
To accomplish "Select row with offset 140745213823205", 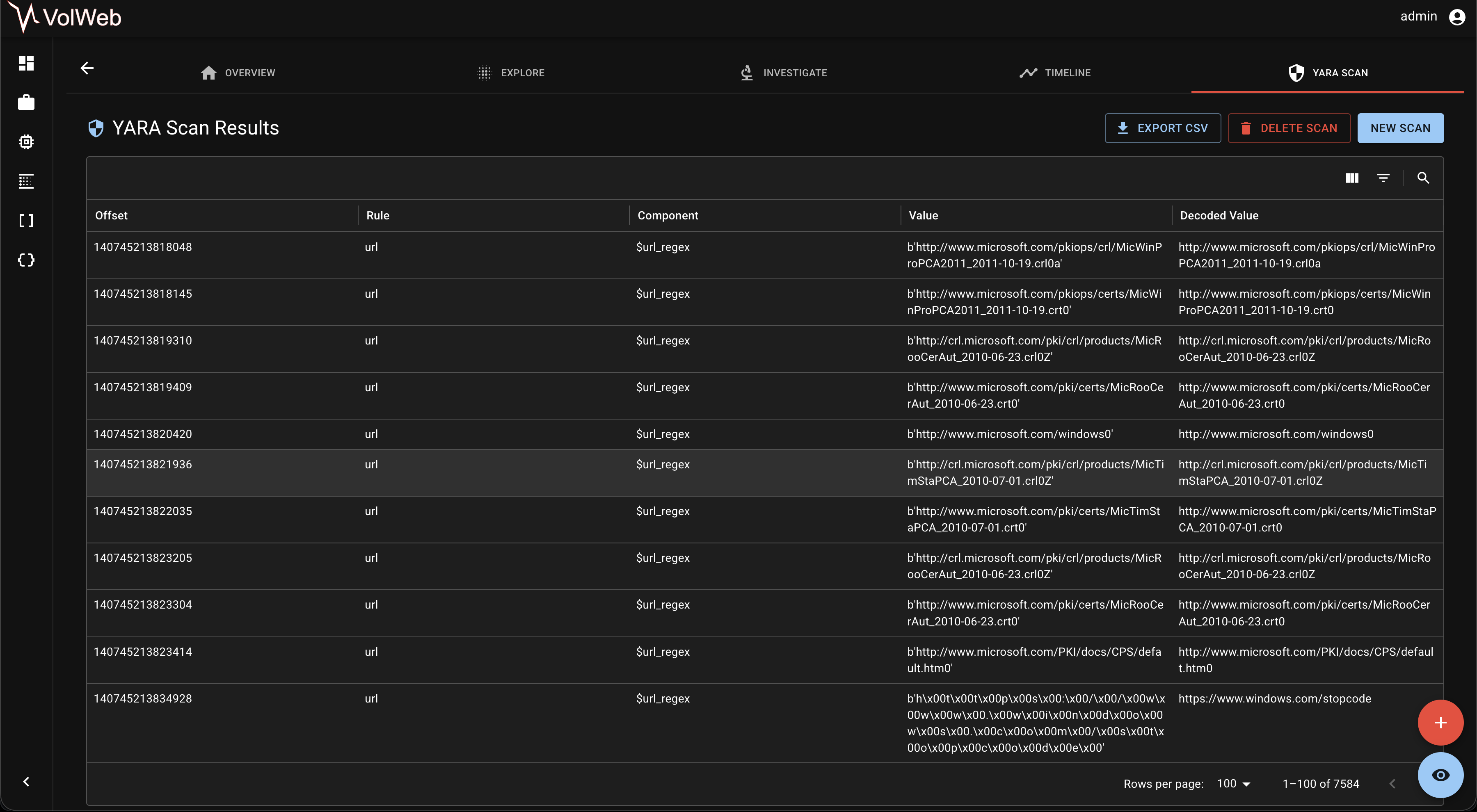I will tap(765, 566).
